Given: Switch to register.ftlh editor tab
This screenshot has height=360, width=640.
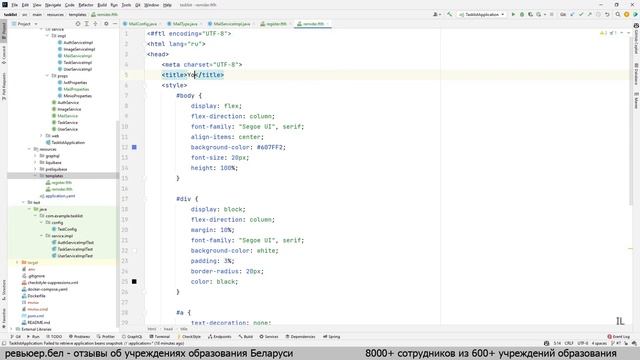Looking at the screenshot, I should pos(274,24).
